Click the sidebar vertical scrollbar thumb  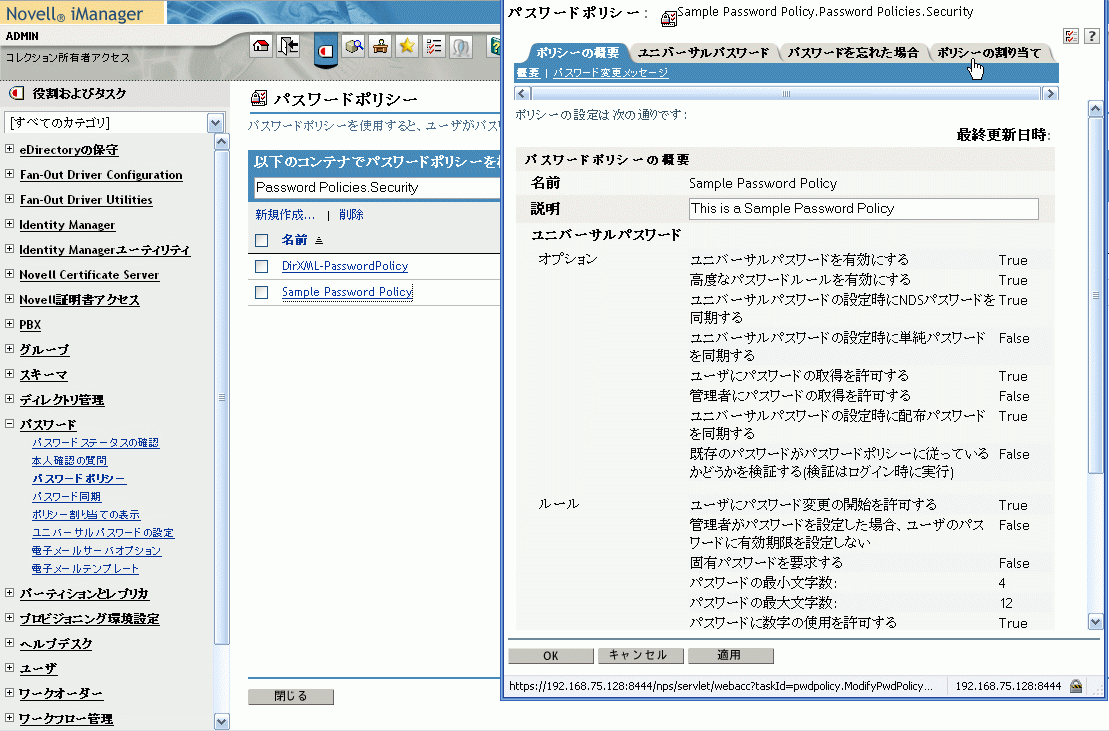221,397
